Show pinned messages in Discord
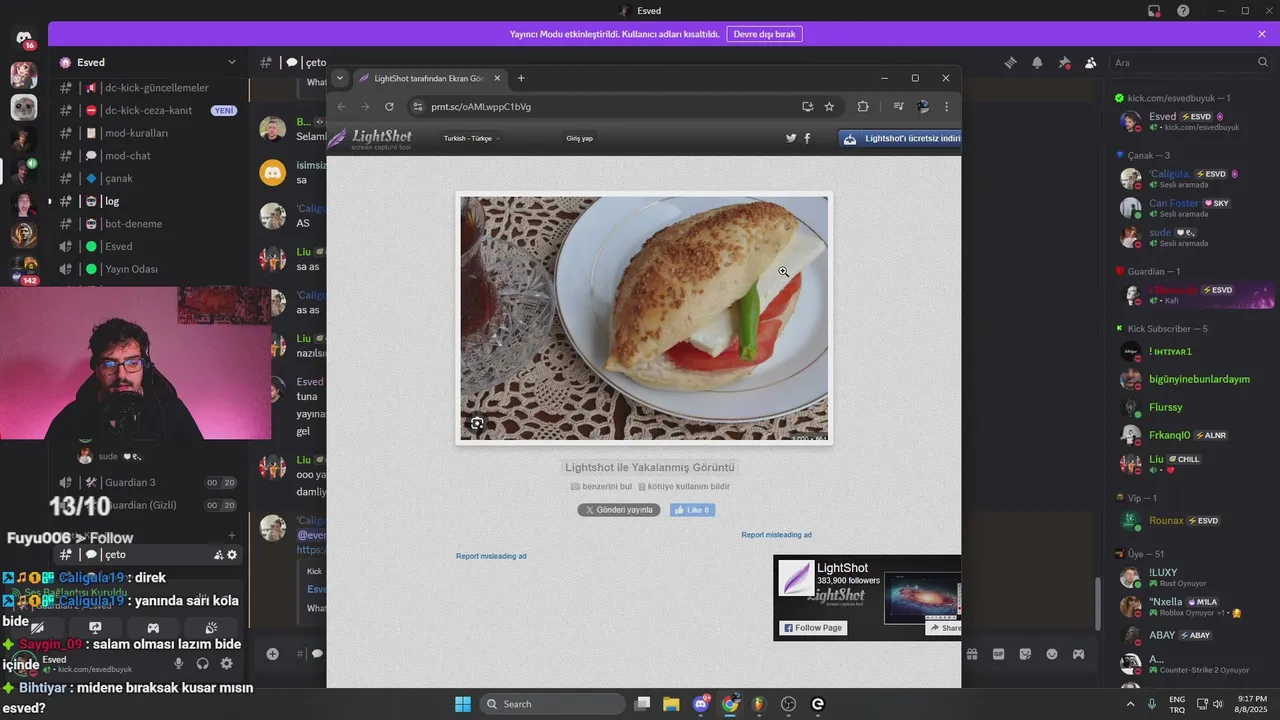The height and width of the screenshot is (720, 1280). click(x=1064, y=62)
